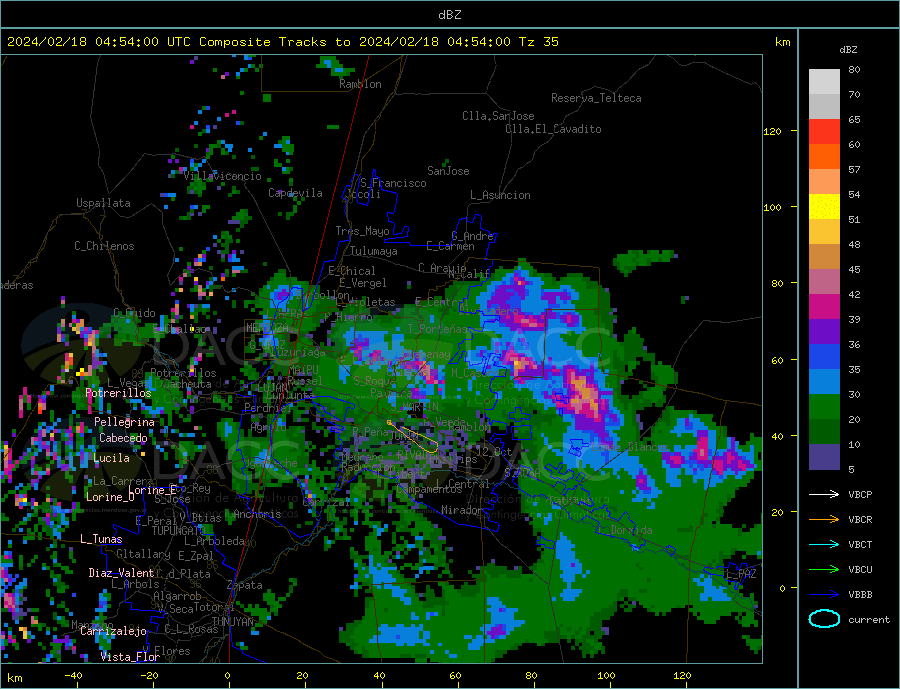Click the 'Clla.El_Cavadito' map label
This screenshot has width=900, height=689.
click(553, 129)
